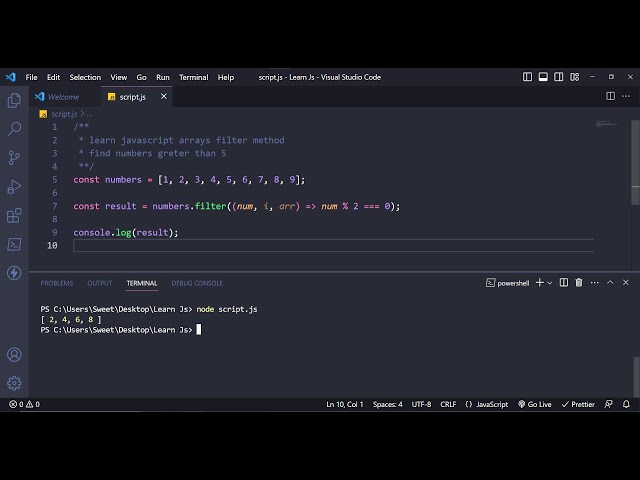
Task: Open the Edit menu
Action: click(53, 77)
